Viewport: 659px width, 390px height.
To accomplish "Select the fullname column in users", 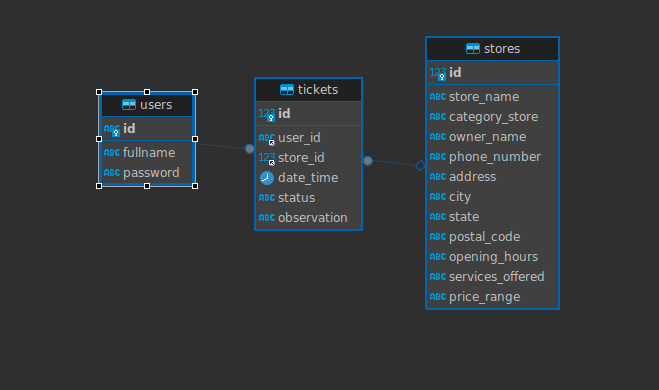I will (x=147, y=153).
